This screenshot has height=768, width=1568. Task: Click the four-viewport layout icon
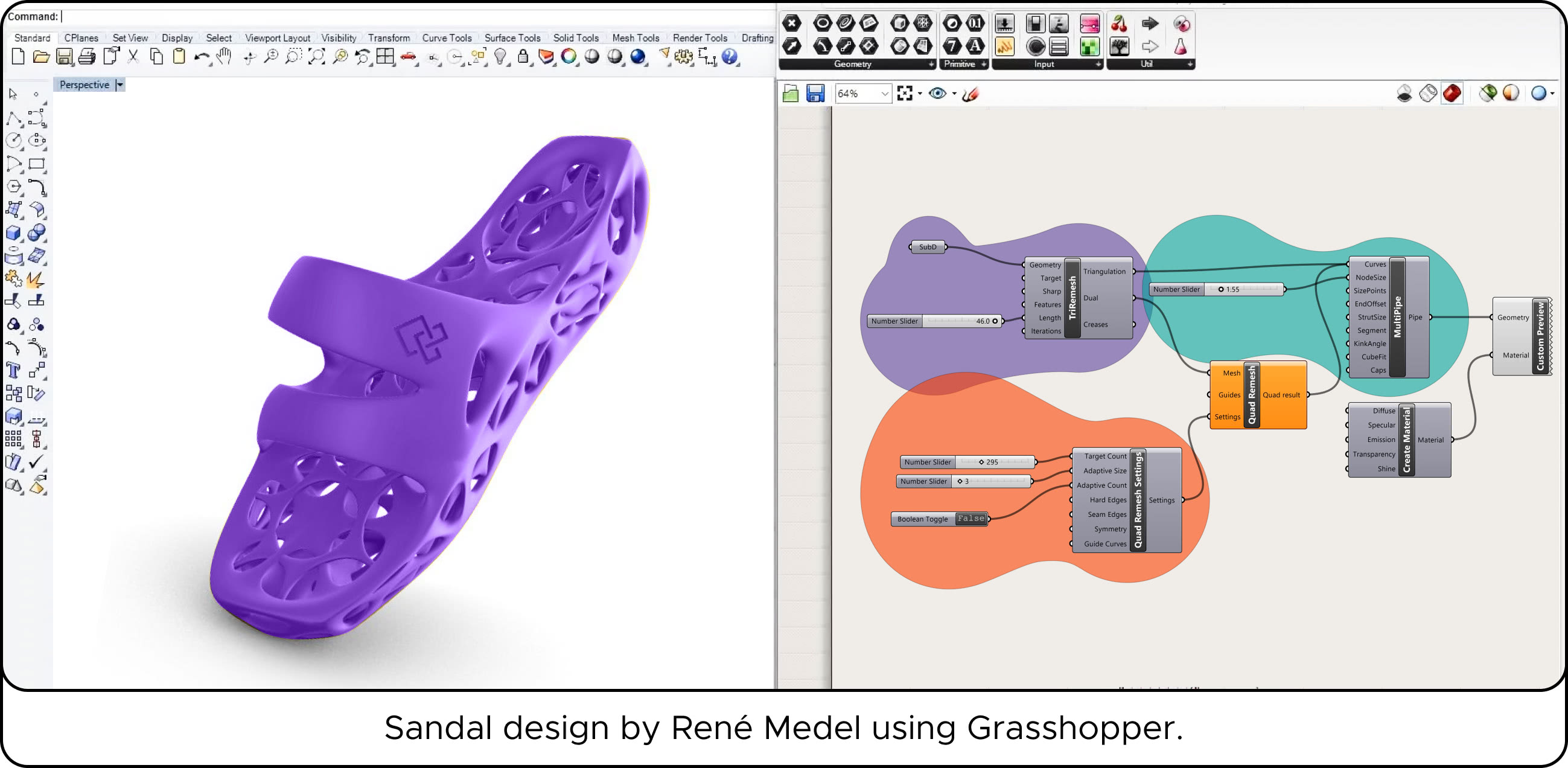(384, 57)
